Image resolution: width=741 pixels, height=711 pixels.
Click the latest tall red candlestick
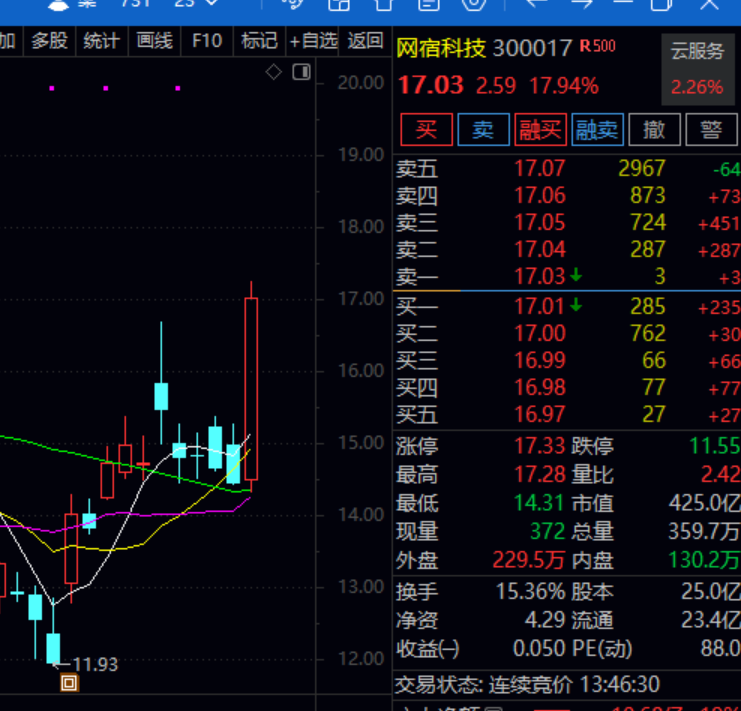pyautogui.click(x=251, y=388)
